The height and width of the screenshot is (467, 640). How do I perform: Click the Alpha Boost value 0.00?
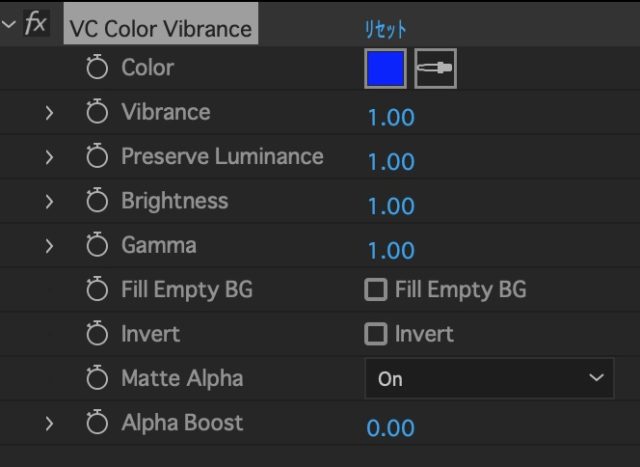point(391,428)
